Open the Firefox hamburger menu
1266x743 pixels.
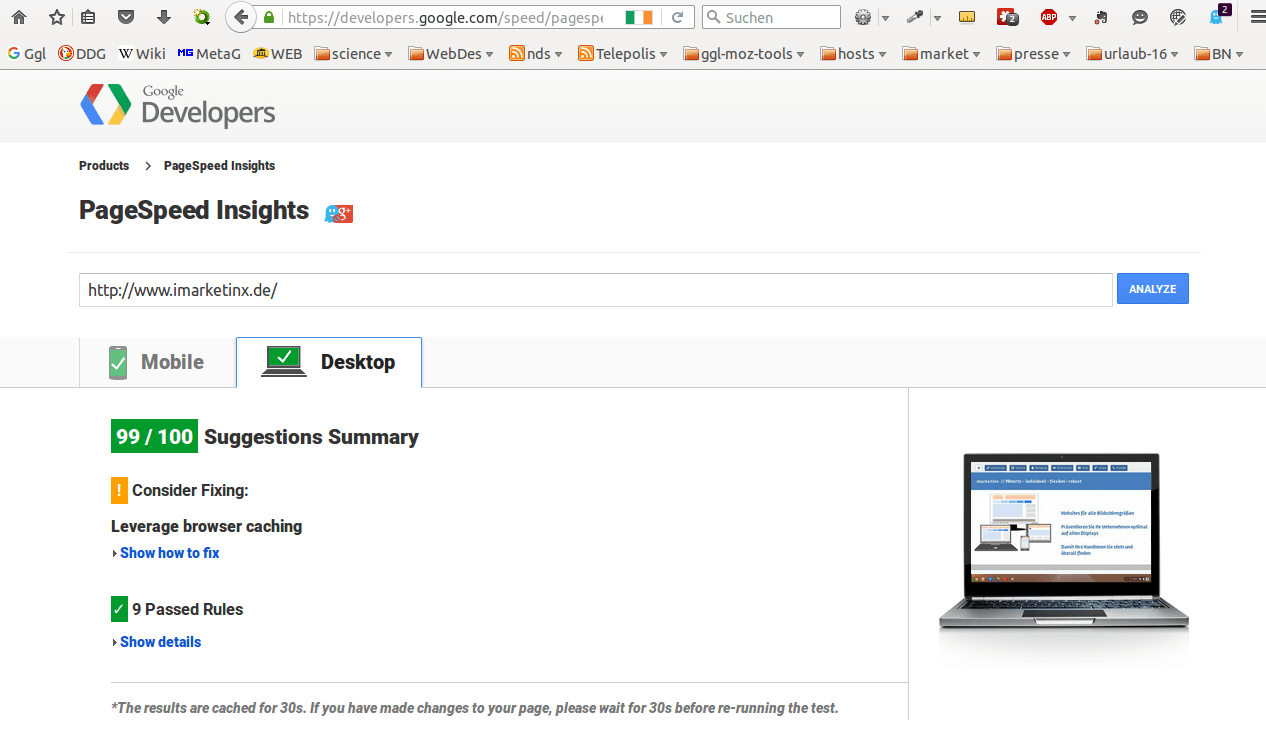pyautogui.click(x=1257, y=17)
